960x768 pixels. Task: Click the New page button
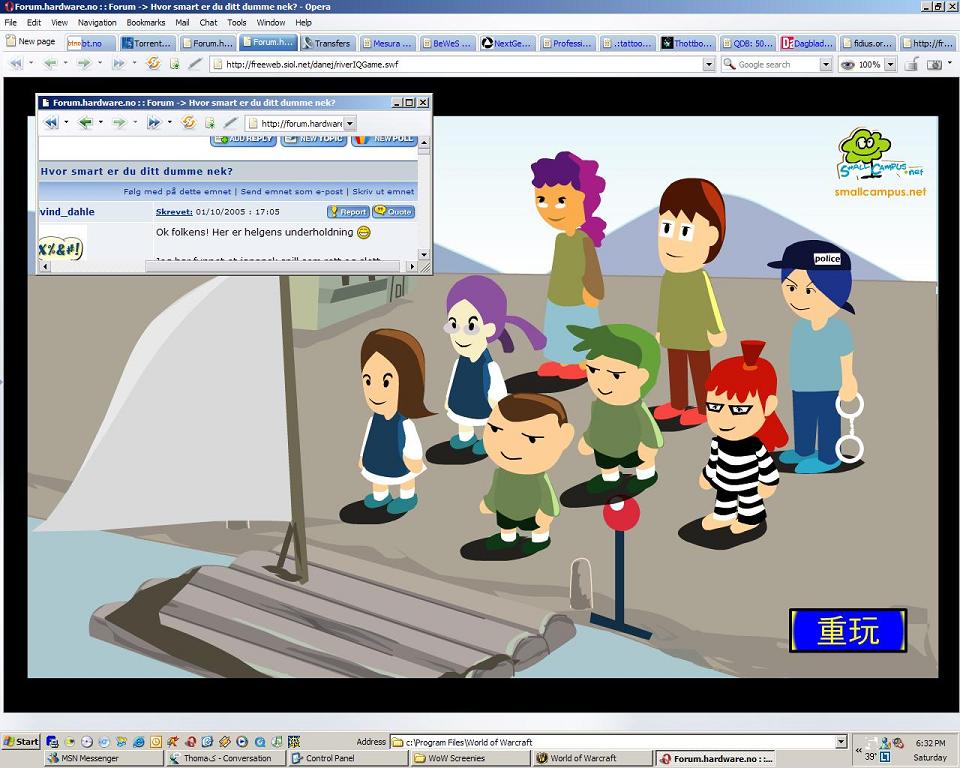point(31,42)
